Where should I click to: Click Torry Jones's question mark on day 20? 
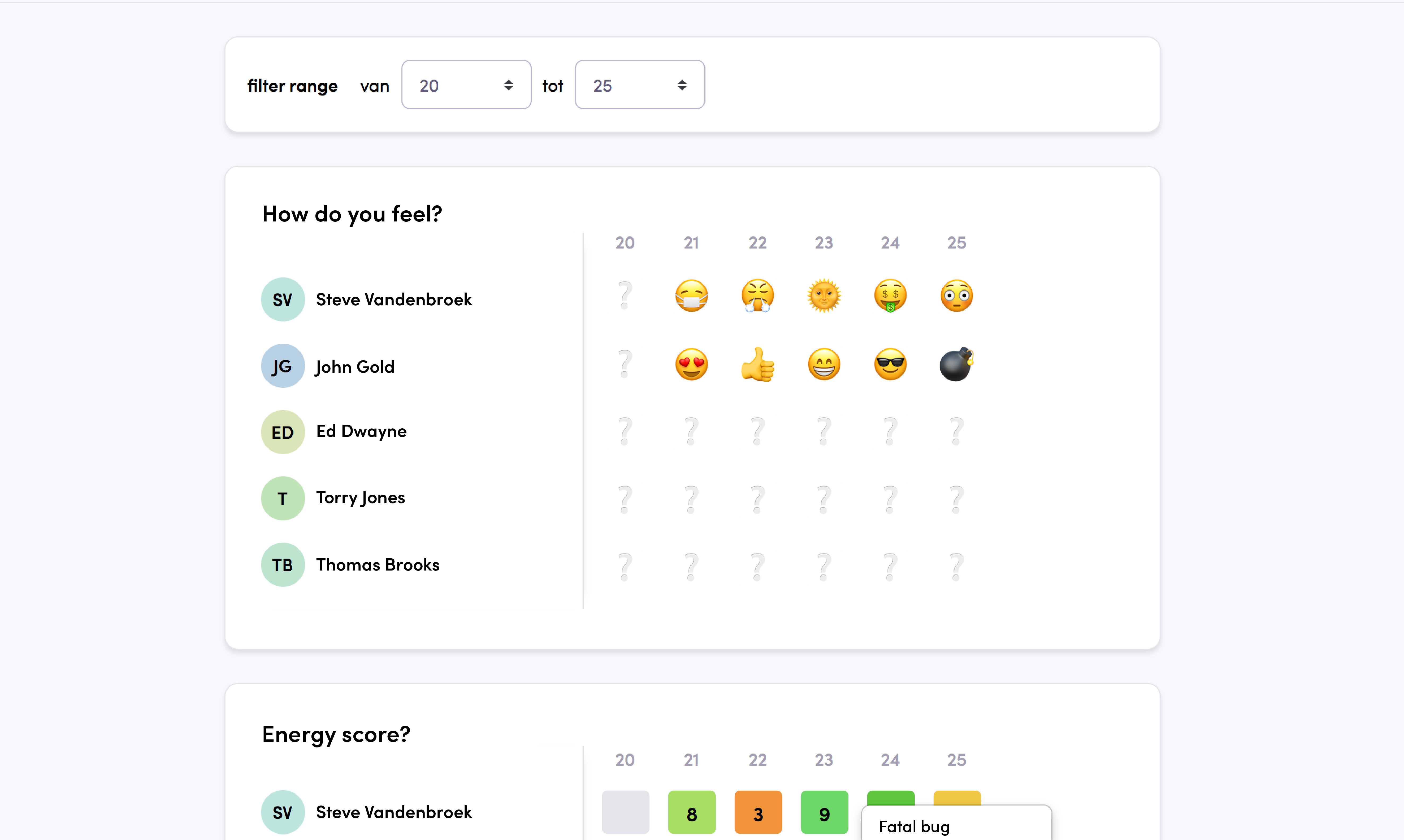click(625, 499)
